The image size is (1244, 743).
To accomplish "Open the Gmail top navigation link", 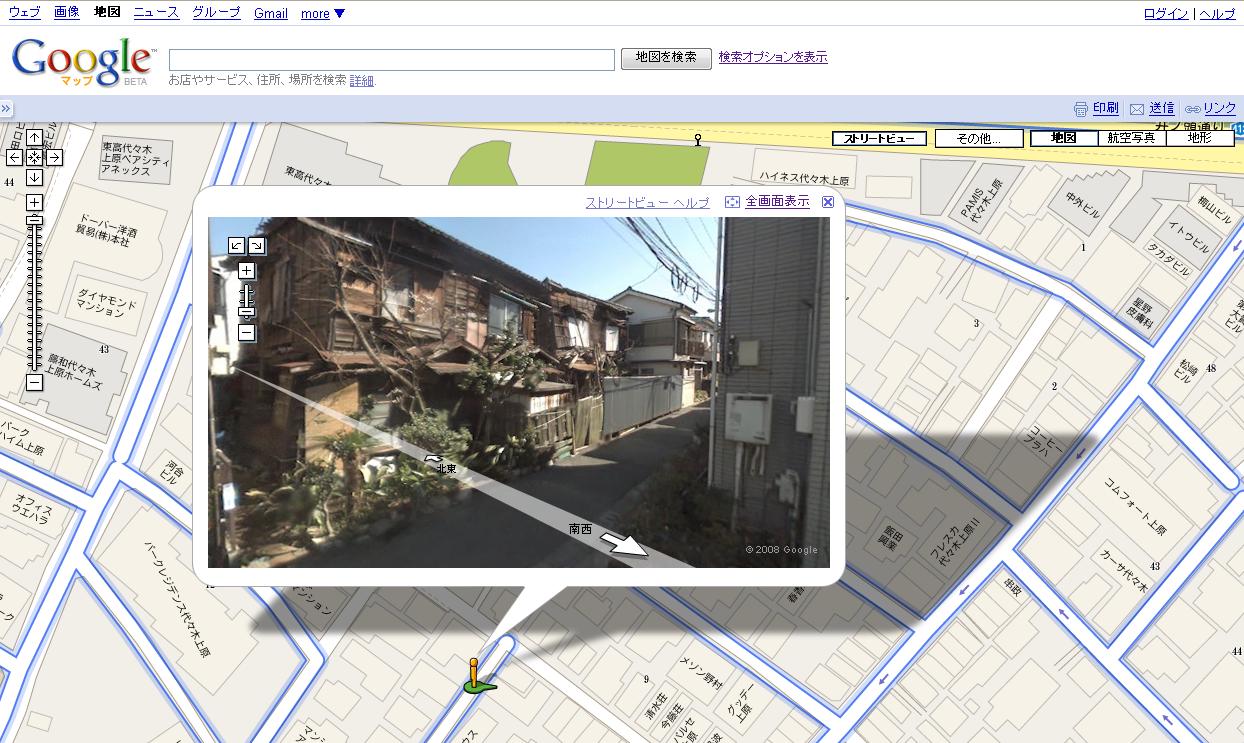I will (271, 14).
